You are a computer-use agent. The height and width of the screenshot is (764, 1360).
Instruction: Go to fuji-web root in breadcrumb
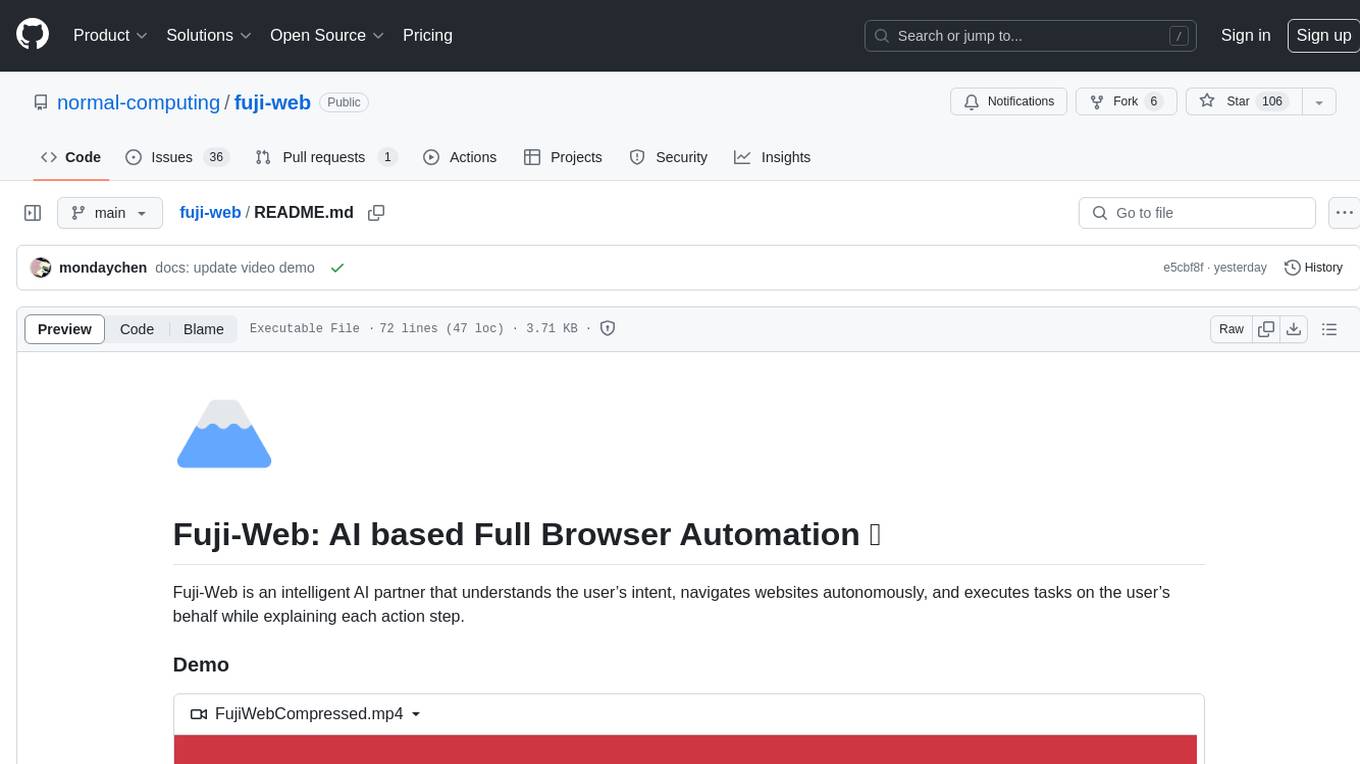click(x=210, y=213)
